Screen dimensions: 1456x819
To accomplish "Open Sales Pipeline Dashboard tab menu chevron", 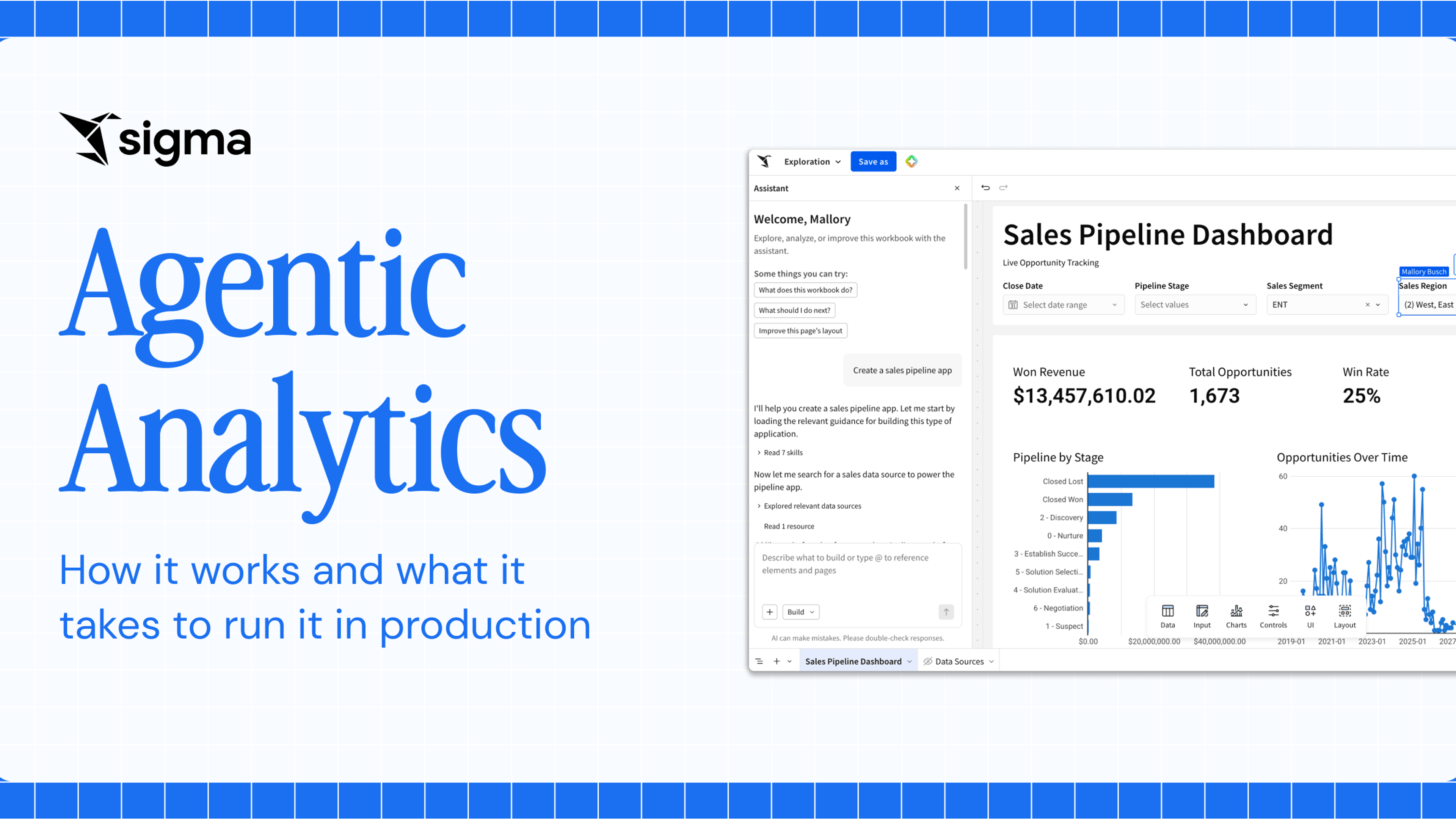I will point(910,661).
